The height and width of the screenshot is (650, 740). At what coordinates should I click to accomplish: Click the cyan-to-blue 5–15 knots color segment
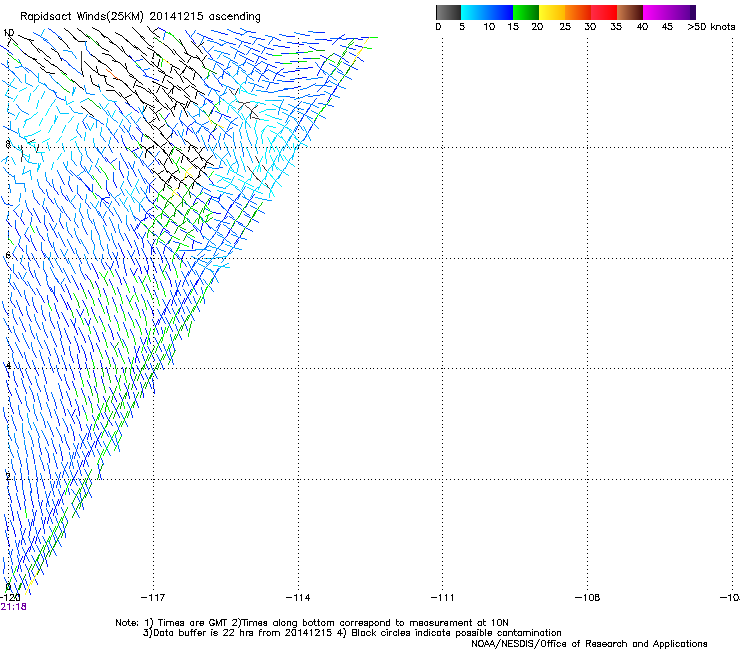[487, 12]
